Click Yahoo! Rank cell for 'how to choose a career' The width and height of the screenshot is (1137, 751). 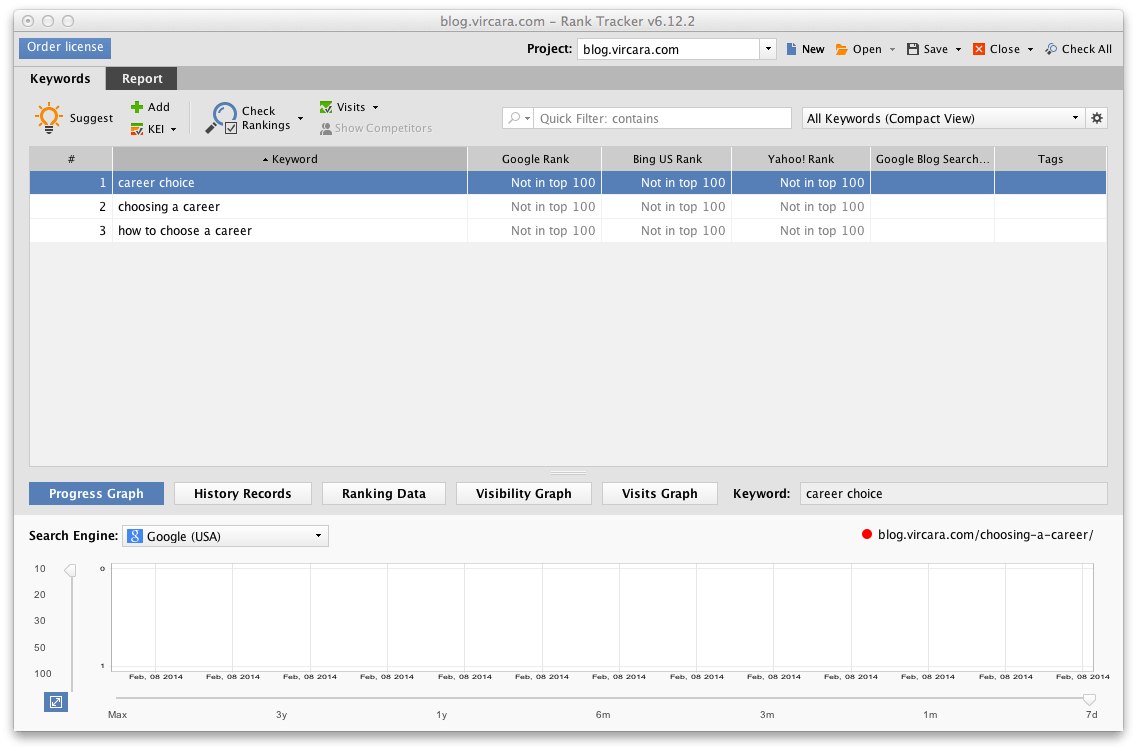pos(801,231)
